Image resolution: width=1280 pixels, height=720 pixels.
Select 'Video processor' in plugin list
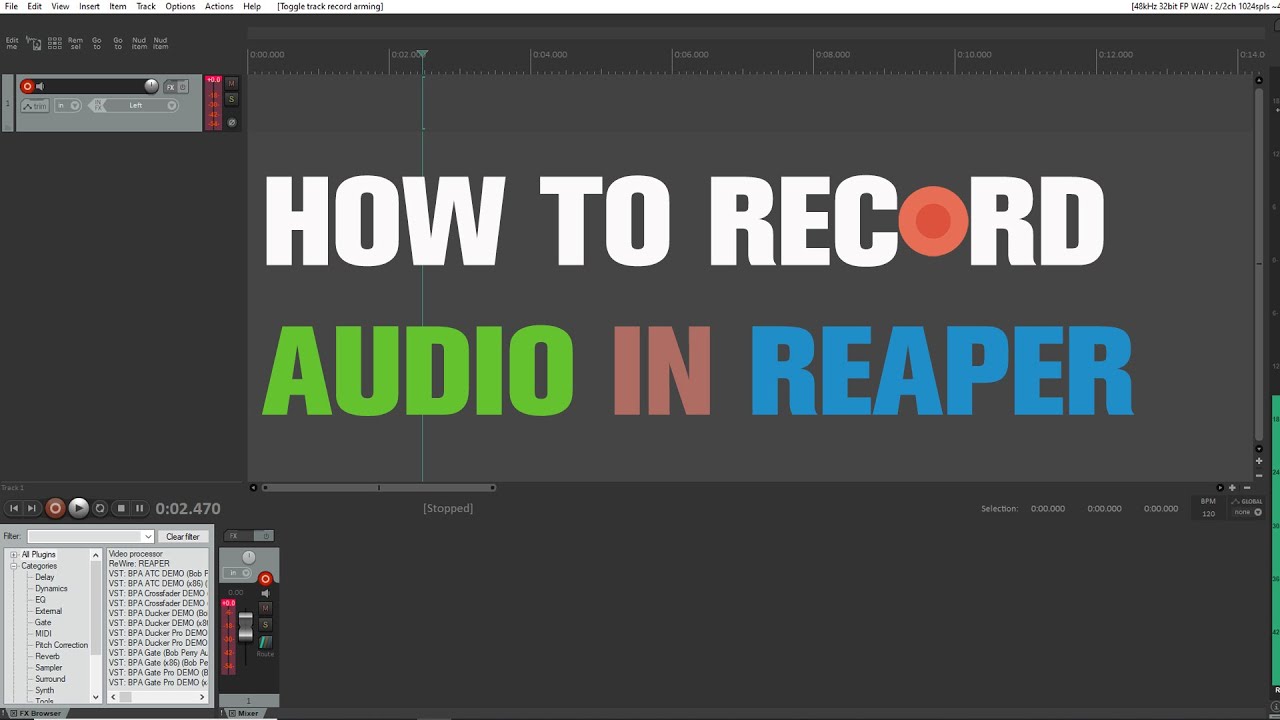[x=136, y=554]
